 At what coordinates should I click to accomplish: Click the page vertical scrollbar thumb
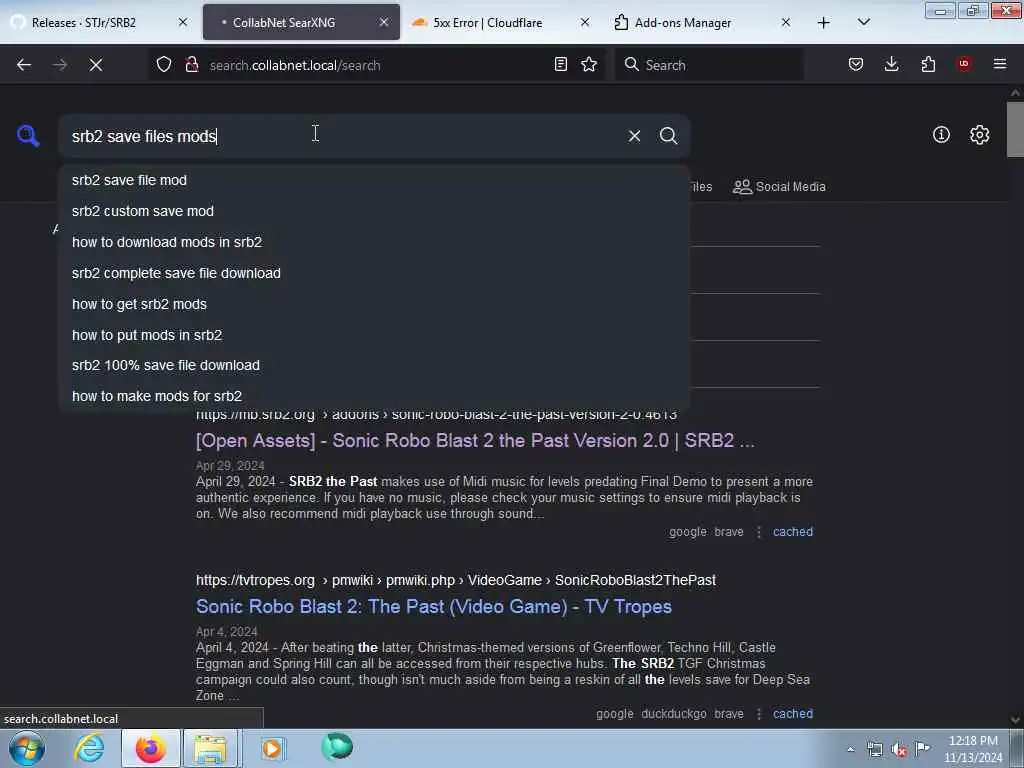click(x=1015, y=129)
